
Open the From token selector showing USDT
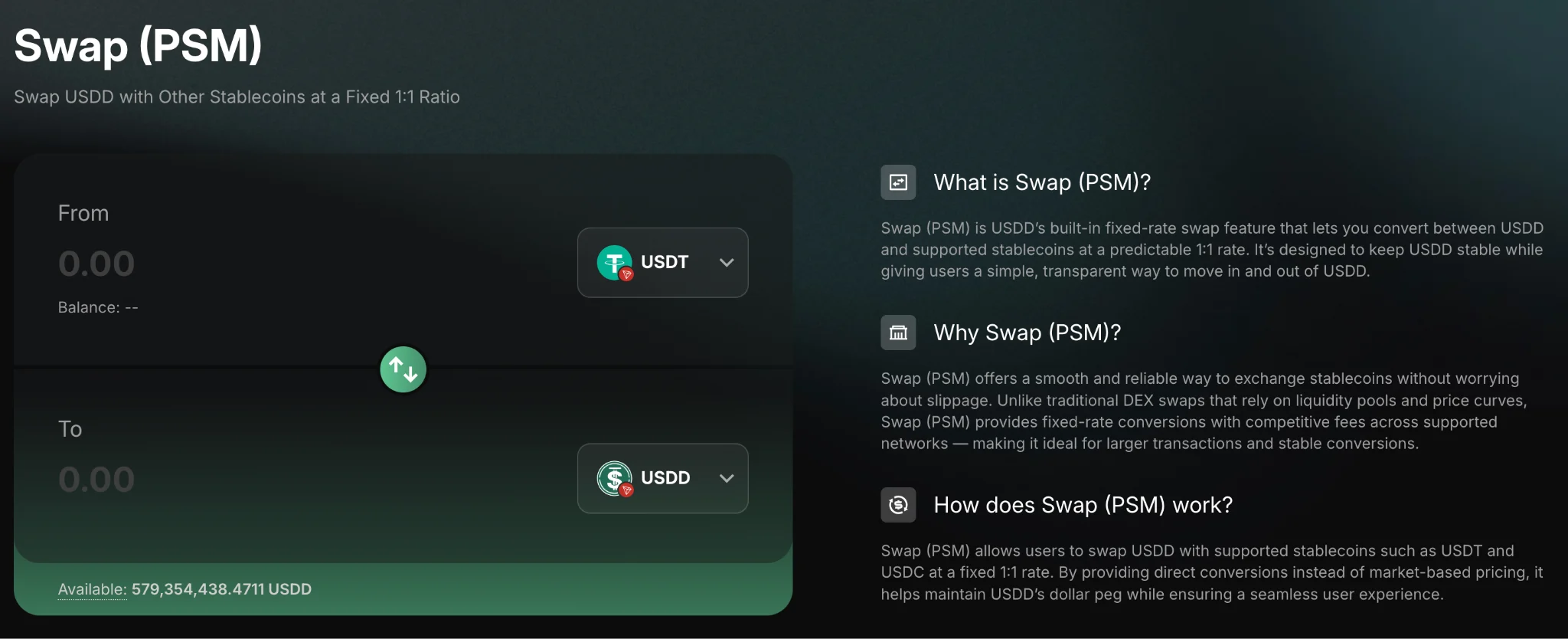point(662,263)
